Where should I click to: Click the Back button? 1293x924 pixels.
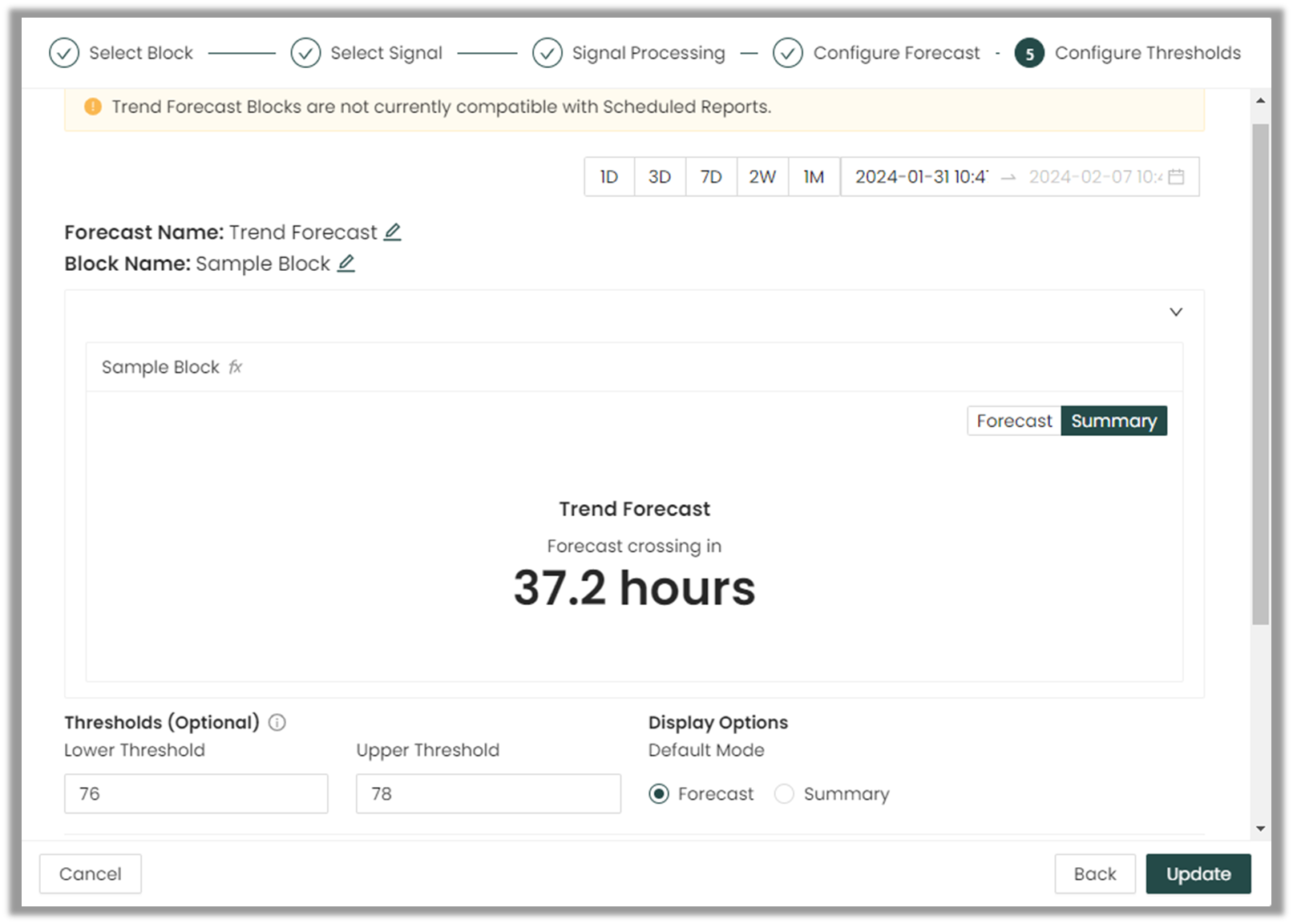pyautogui.click(x=1094, y=874)
